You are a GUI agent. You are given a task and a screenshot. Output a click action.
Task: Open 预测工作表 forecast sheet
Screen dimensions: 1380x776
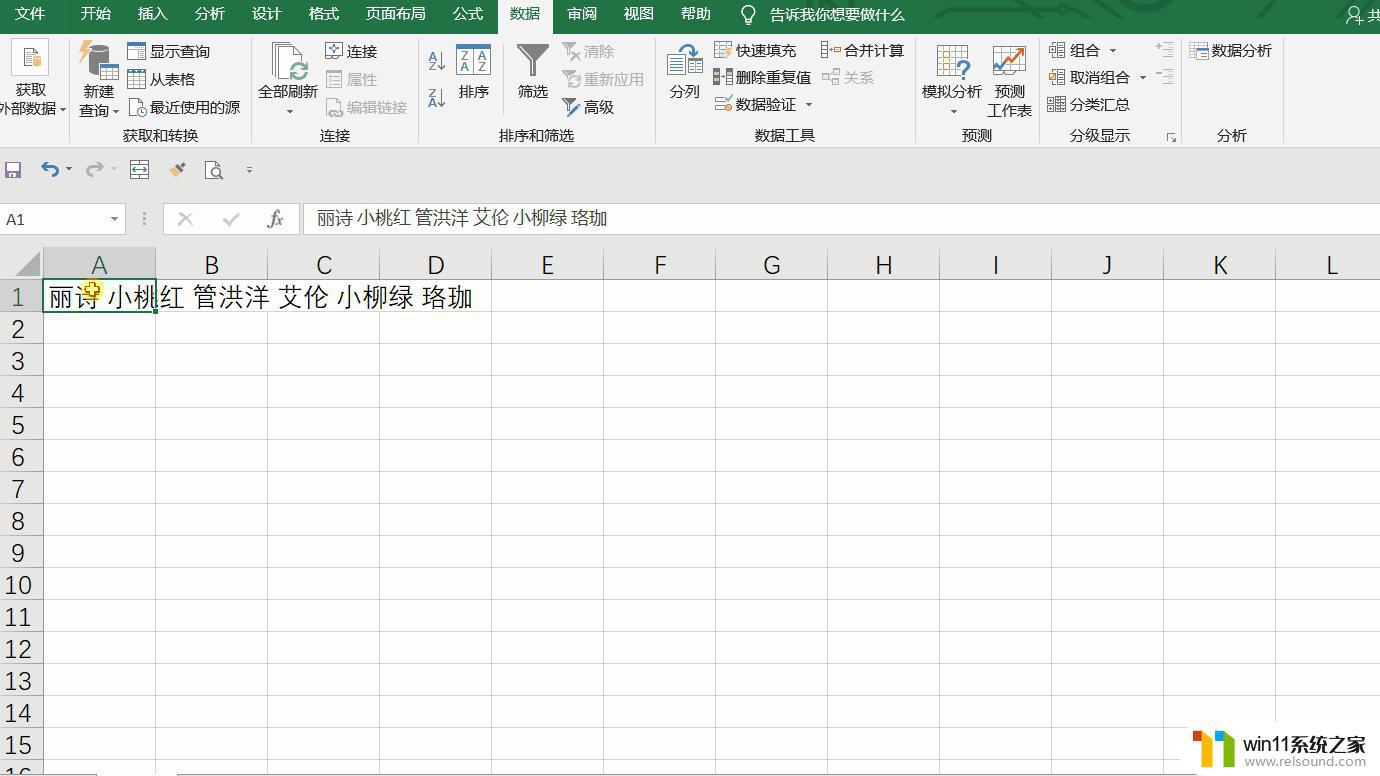[x=1009, y=81]
